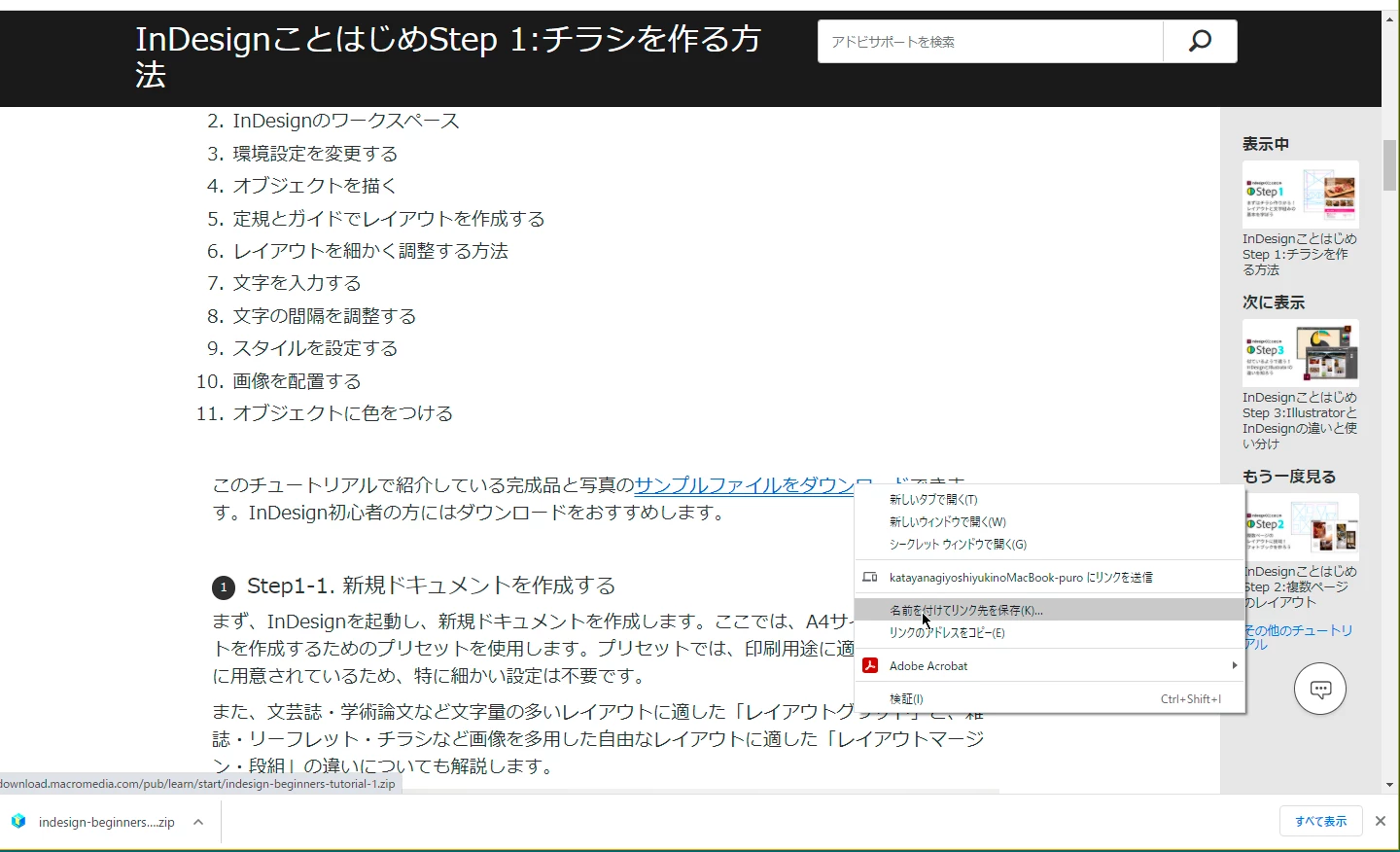
Task: Click list item 環境設定を変更する
Action: pos(315,154)
